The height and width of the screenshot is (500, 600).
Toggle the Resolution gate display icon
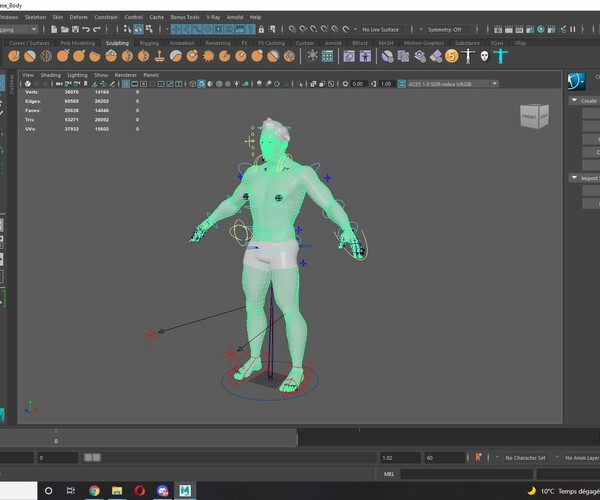click(143, 84)
